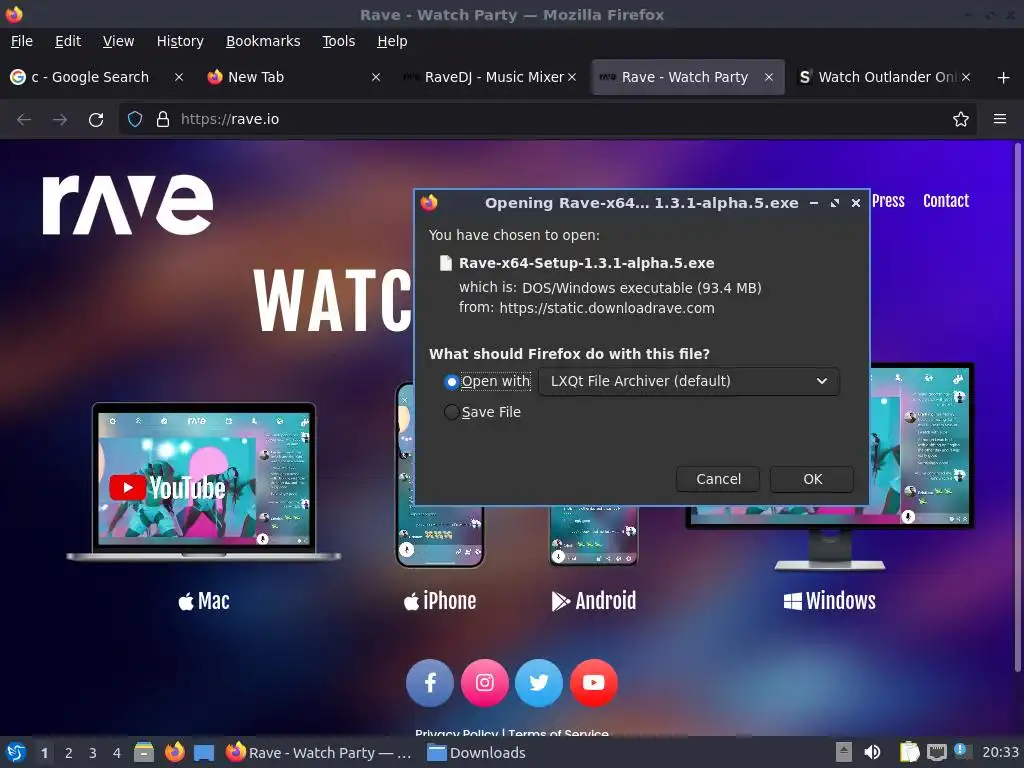This screenshot has width=1024, height=768.
Task: Go forward with the browser forward arrow
Action: coord(60,120)
